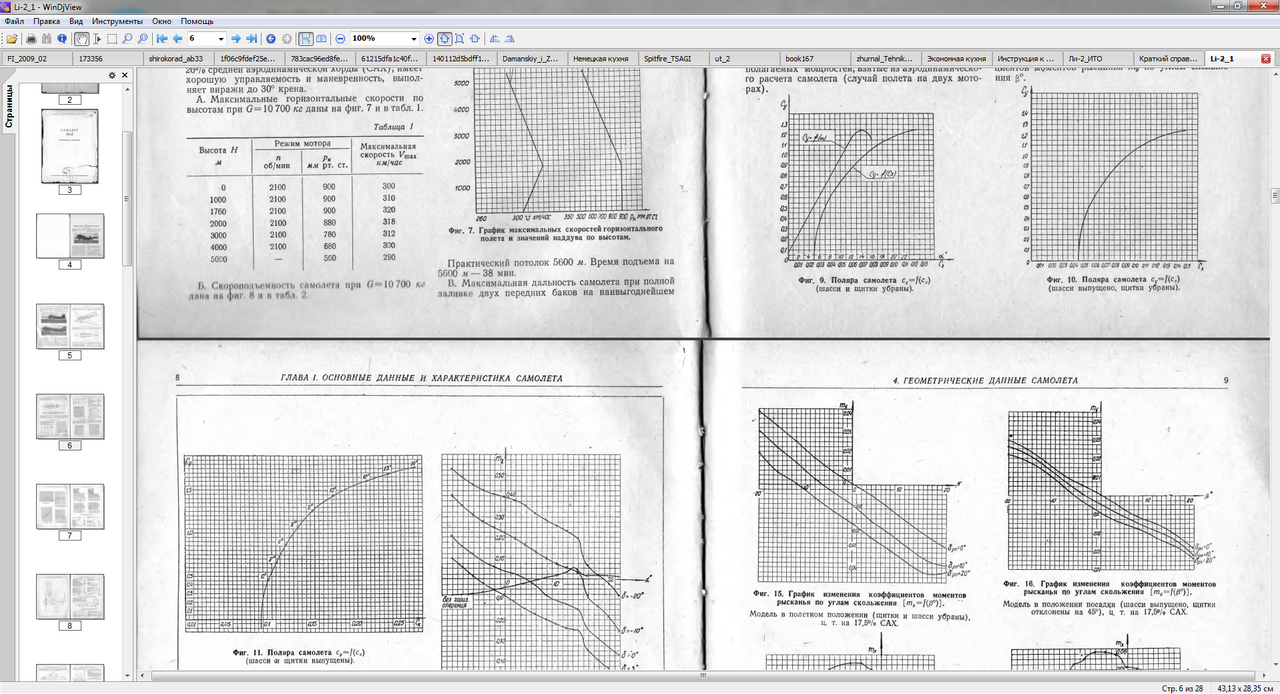Click the plus zoom in icon
This screenshot has width=1280, height=694.
[429, 38]
